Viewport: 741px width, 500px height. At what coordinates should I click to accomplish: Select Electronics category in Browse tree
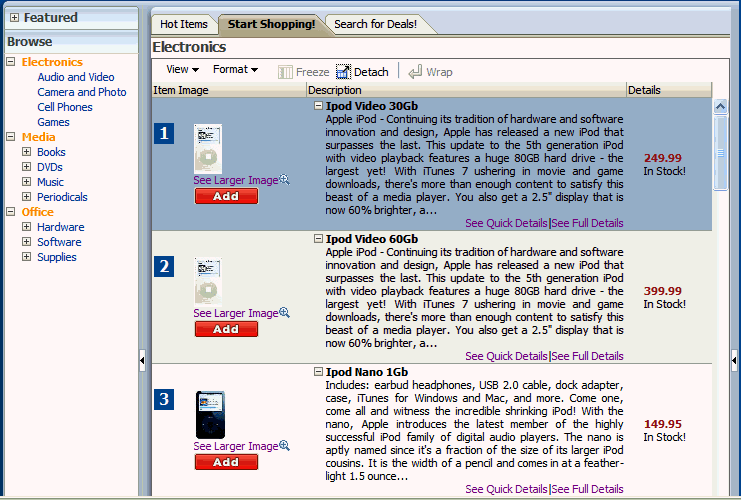52,62
